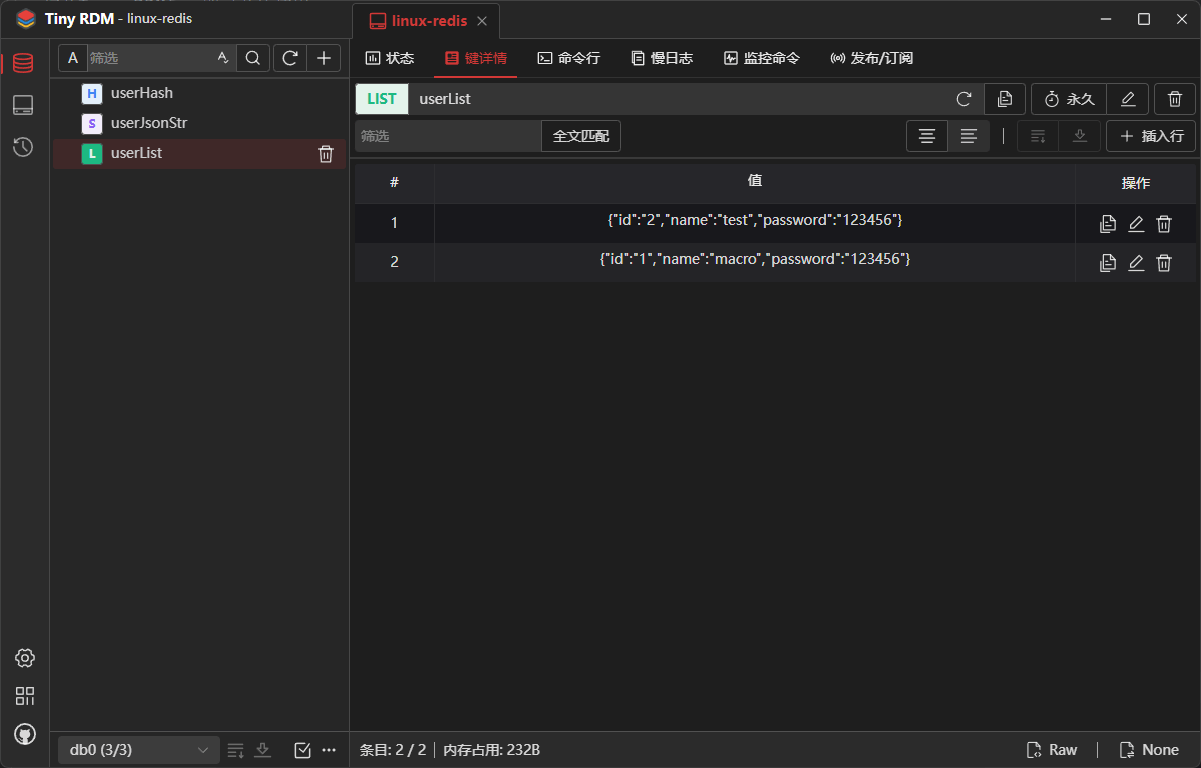Edit list row 1 value
This screenshot has width=1201, height=768.
coord(1136,224)
